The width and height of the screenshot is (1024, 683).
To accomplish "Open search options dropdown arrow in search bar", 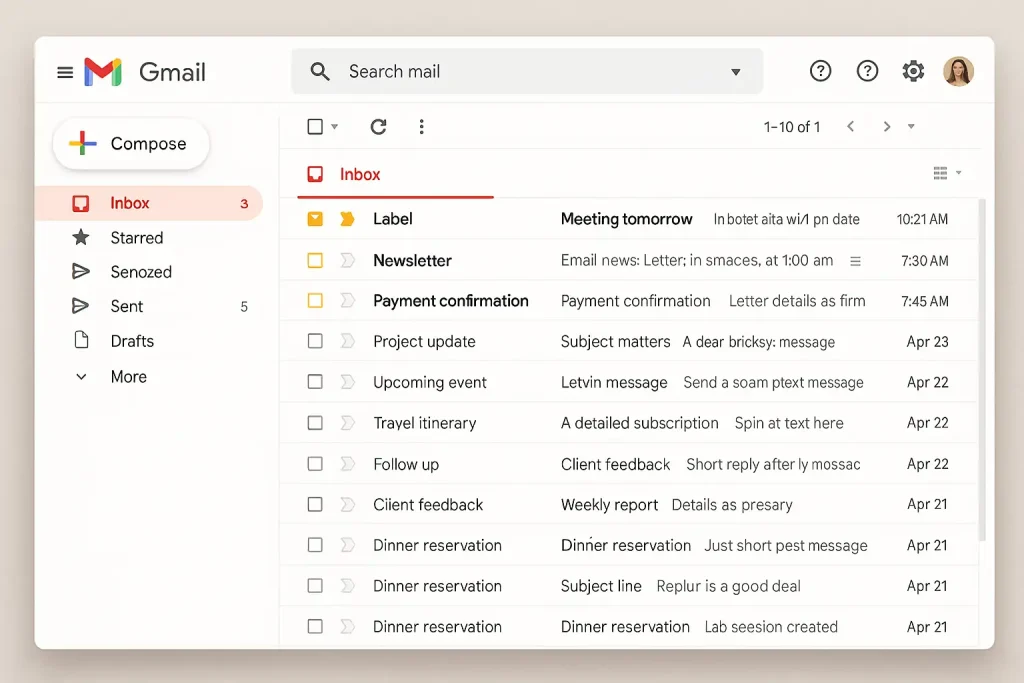I will pos(736,72).
